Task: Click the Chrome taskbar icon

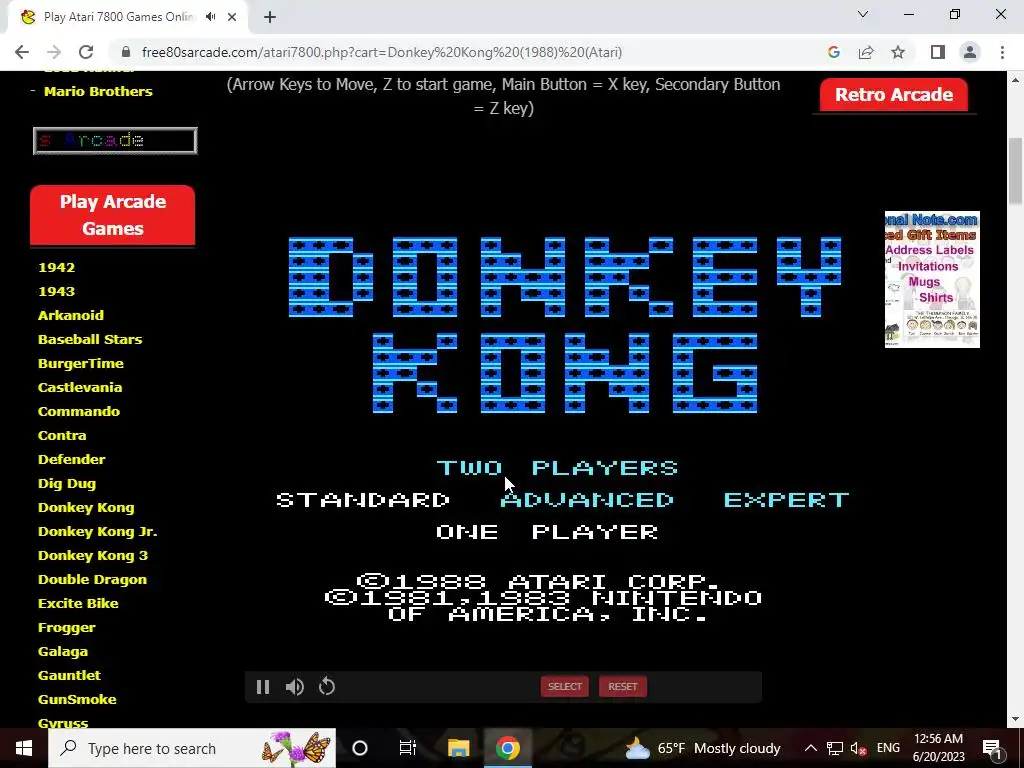Action: [x=507, y=748]
